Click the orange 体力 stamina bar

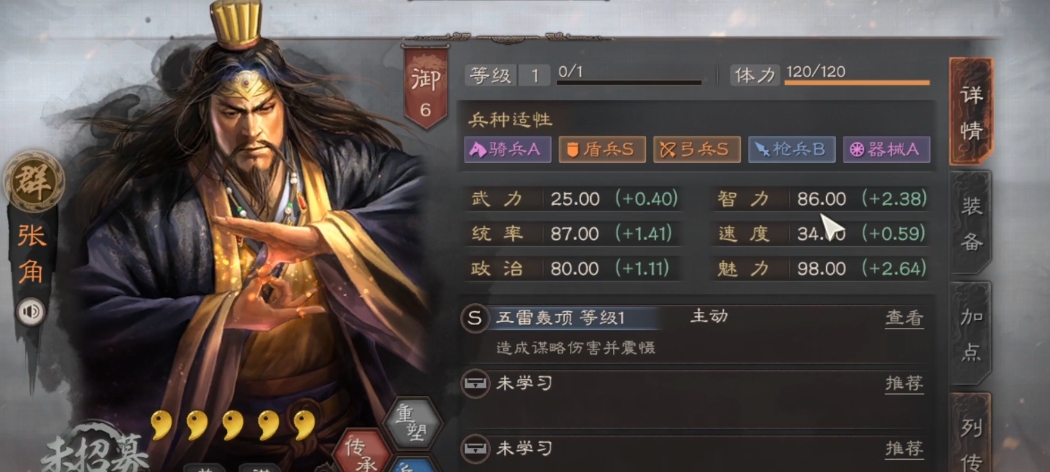pyautogui.click(x=856, y=83)
